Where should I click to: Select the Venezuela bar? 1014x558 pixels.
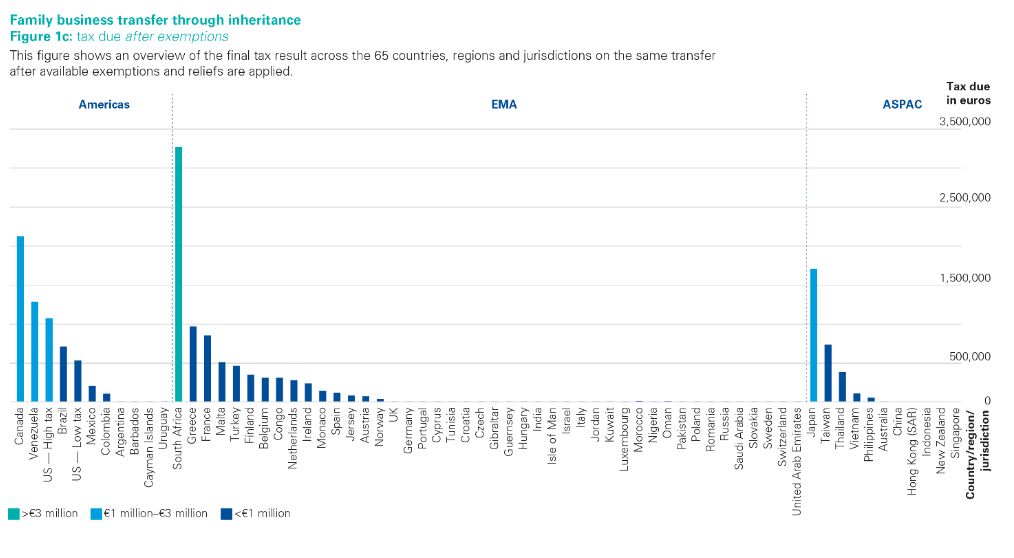(34, 351)
